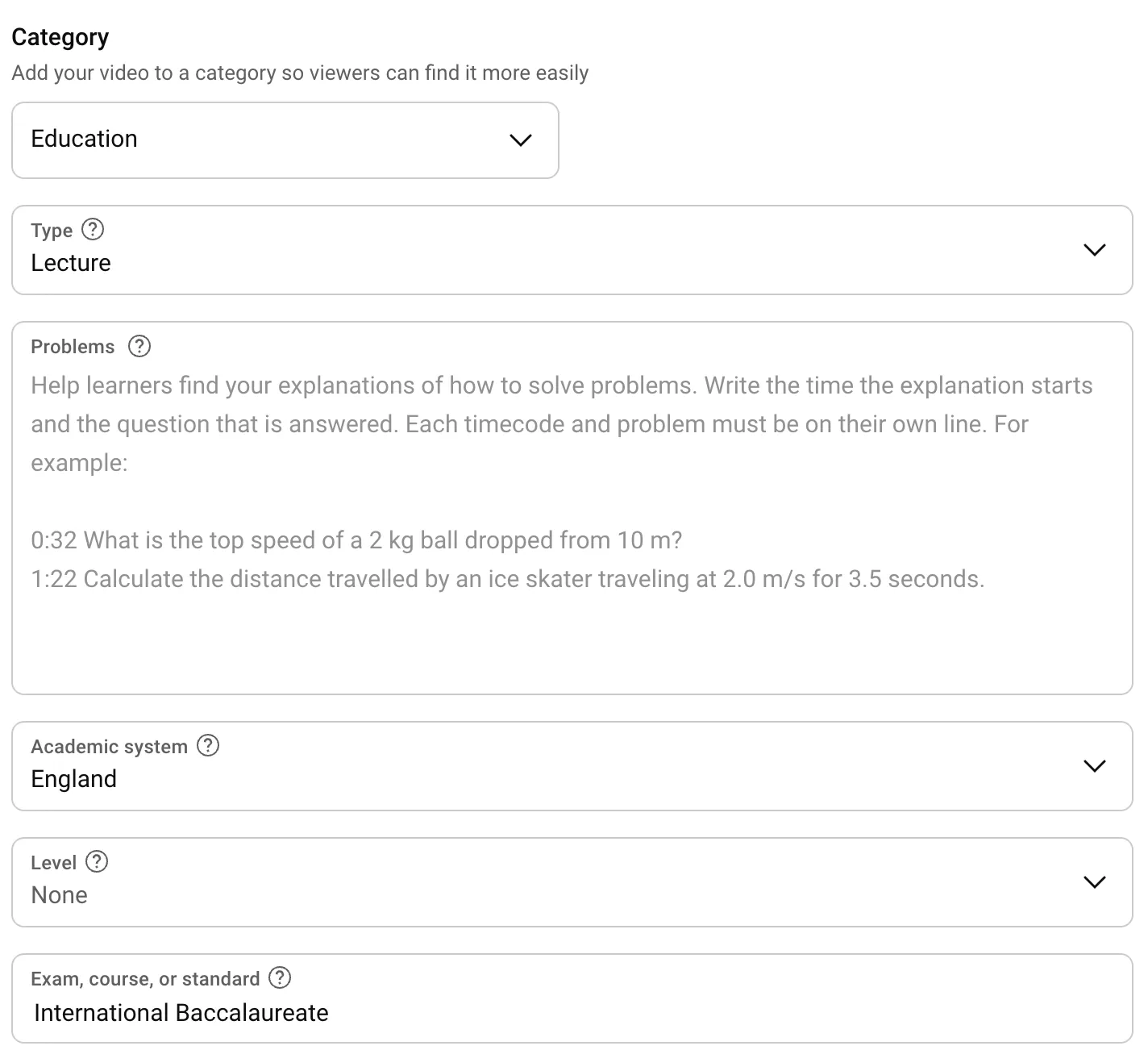This screenshot has height=1050, width=1148.
Task: Click the Category section heading
Action: (x=60, y=37)
